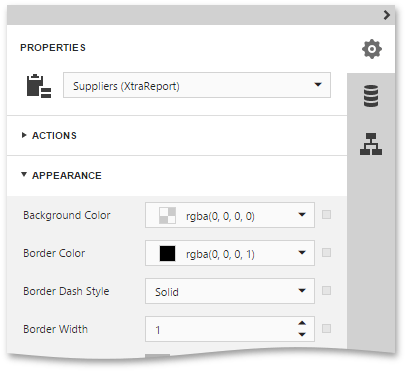The height and width of the screenshot is (374, 408).
Task: Click the clipboard categorized view icon
Action: tap(39, 86)
